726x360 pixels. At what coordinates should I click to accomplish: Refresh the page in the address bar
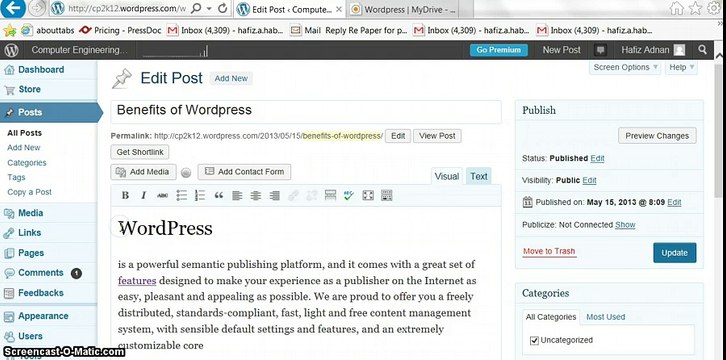(222, 8)
